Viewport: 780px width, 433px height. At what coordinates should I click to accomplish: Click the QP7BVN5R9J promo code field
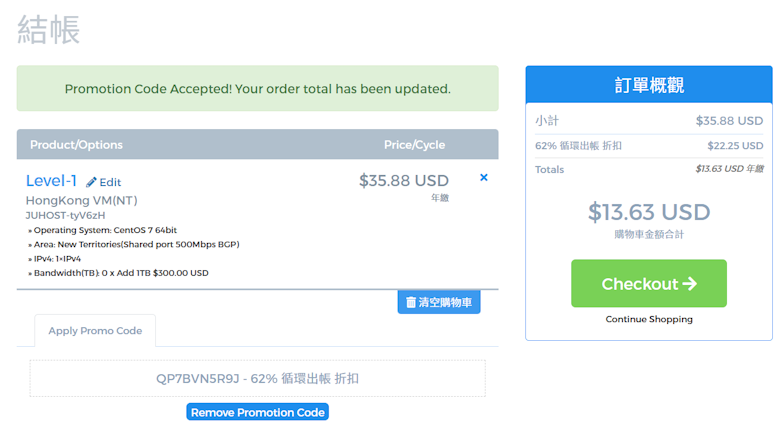[x=257, y=378]
